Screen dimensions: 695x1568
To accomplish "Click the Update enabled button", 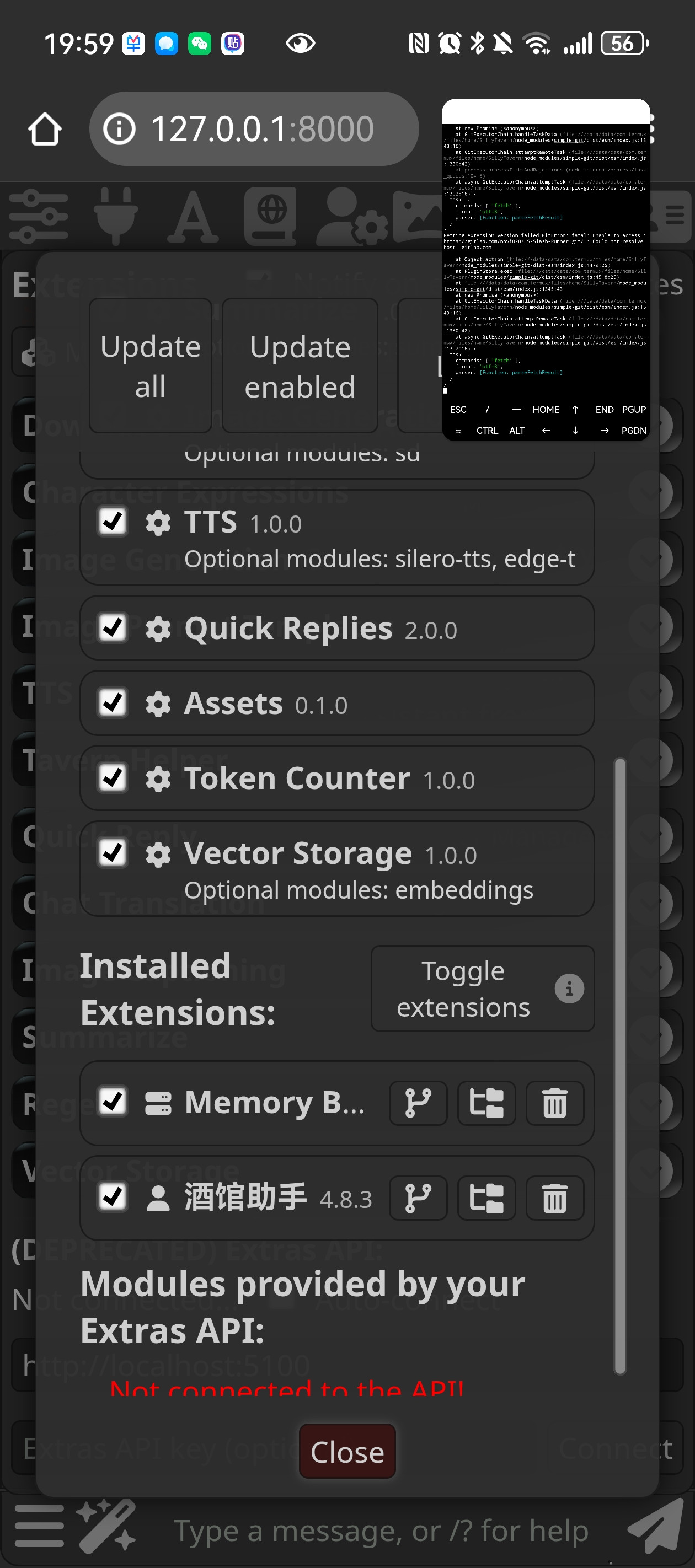I will tap(300, 366).
